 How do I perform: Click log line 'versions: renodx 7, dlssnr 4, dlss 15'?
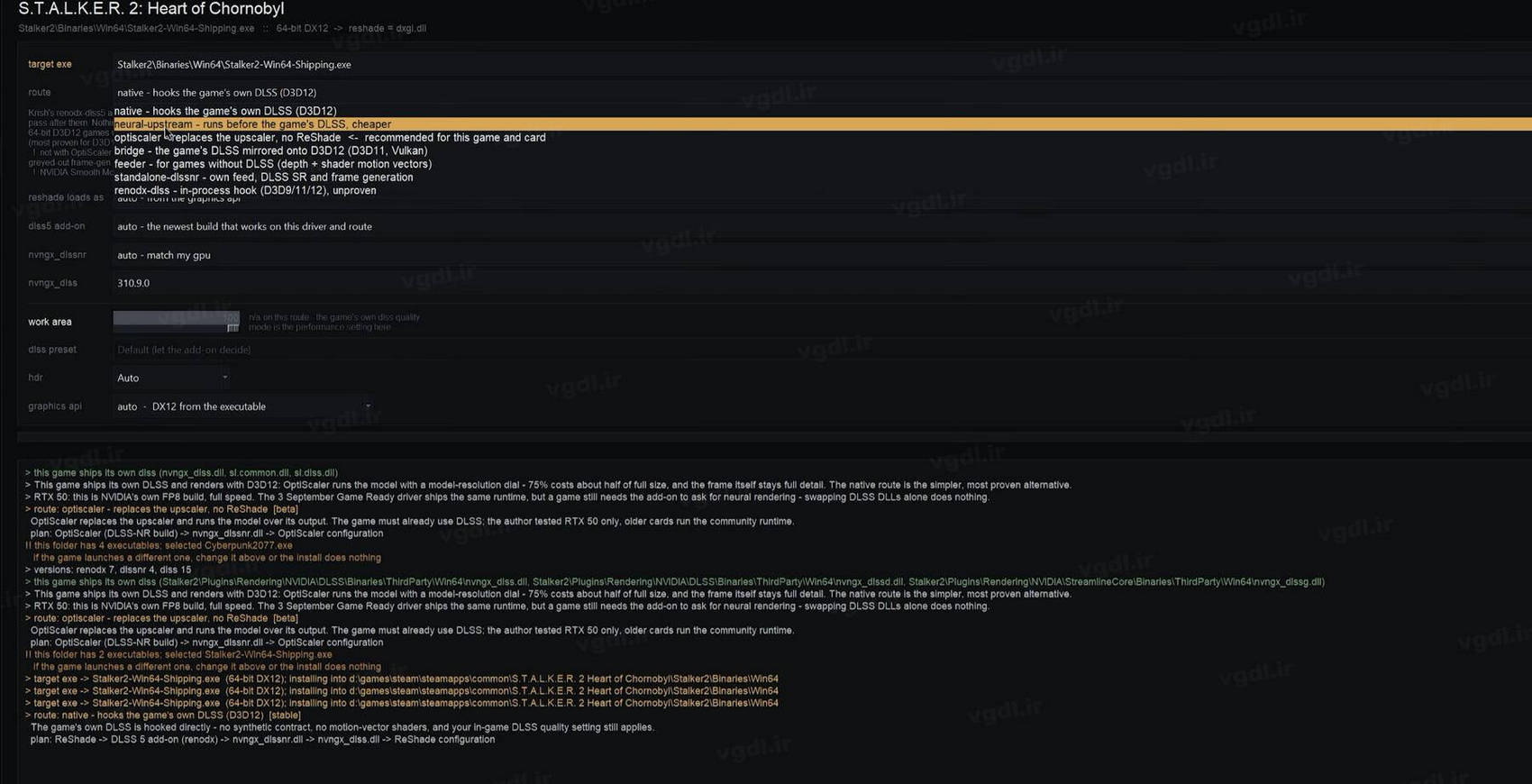pyautogui.click(x=108, y=570)
